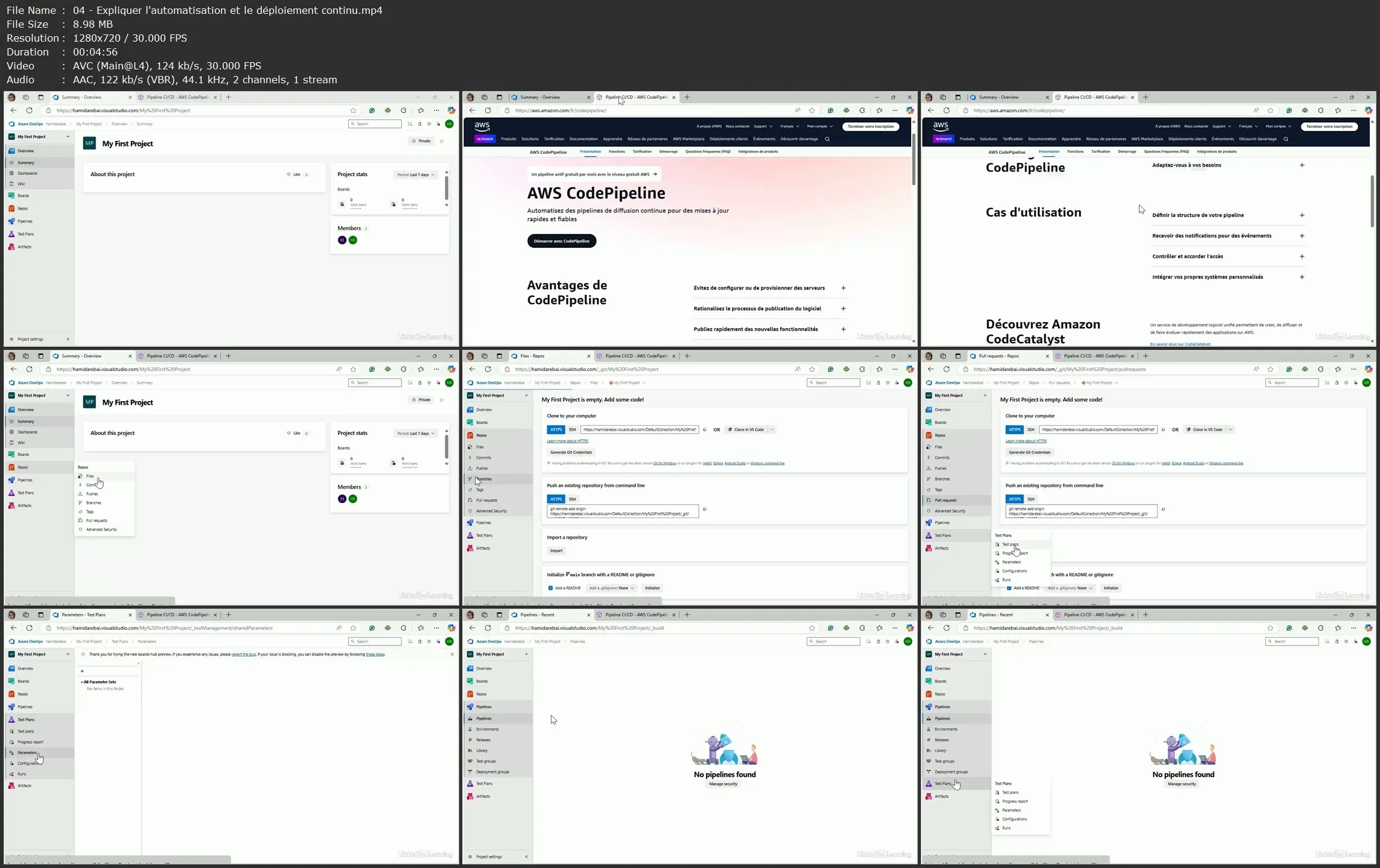Screen dimensions: 1380x868
Task: Click 'Manage security' in Pipelines window without flyout
Action: [723, 784]
